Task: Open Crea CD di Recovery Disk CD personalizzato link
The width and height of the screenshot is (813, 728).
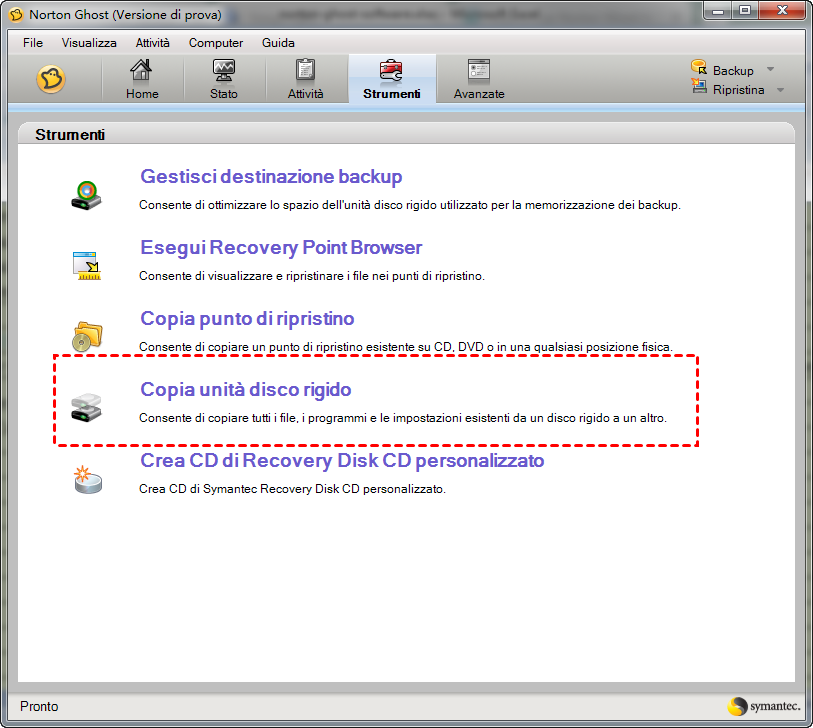Action: click(x=342, y=460)
